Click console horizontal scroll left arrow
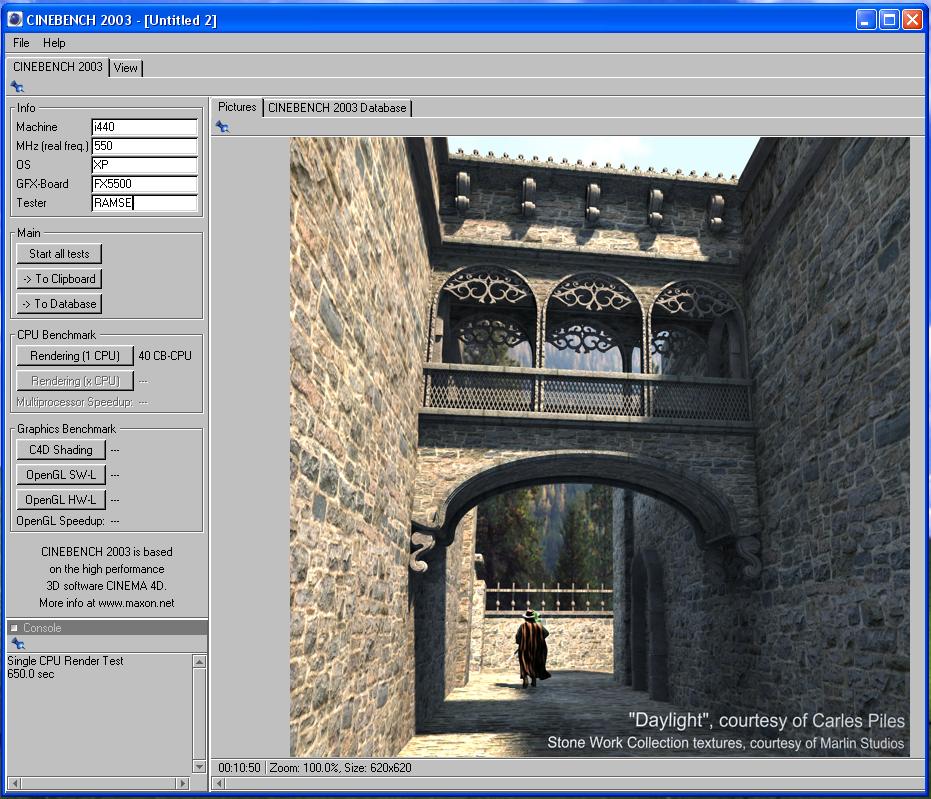Viewport: 931px width, 799px height. click(x=15, y=784)
